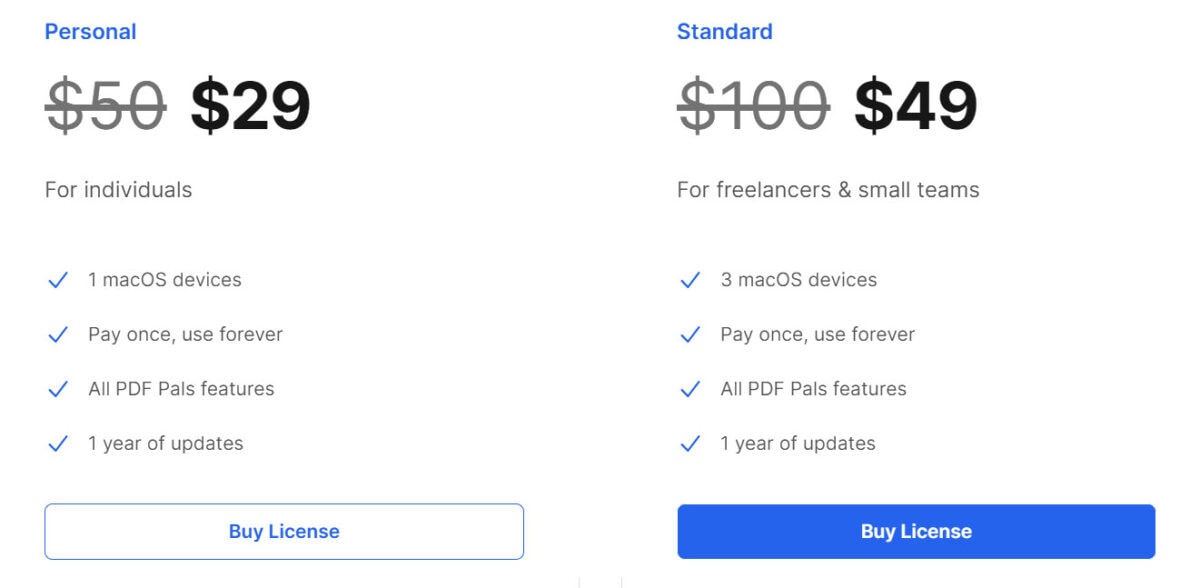Click Standard plan's 1 year of updates checkmark
The image size is (1200, 588).
[690, 444]
